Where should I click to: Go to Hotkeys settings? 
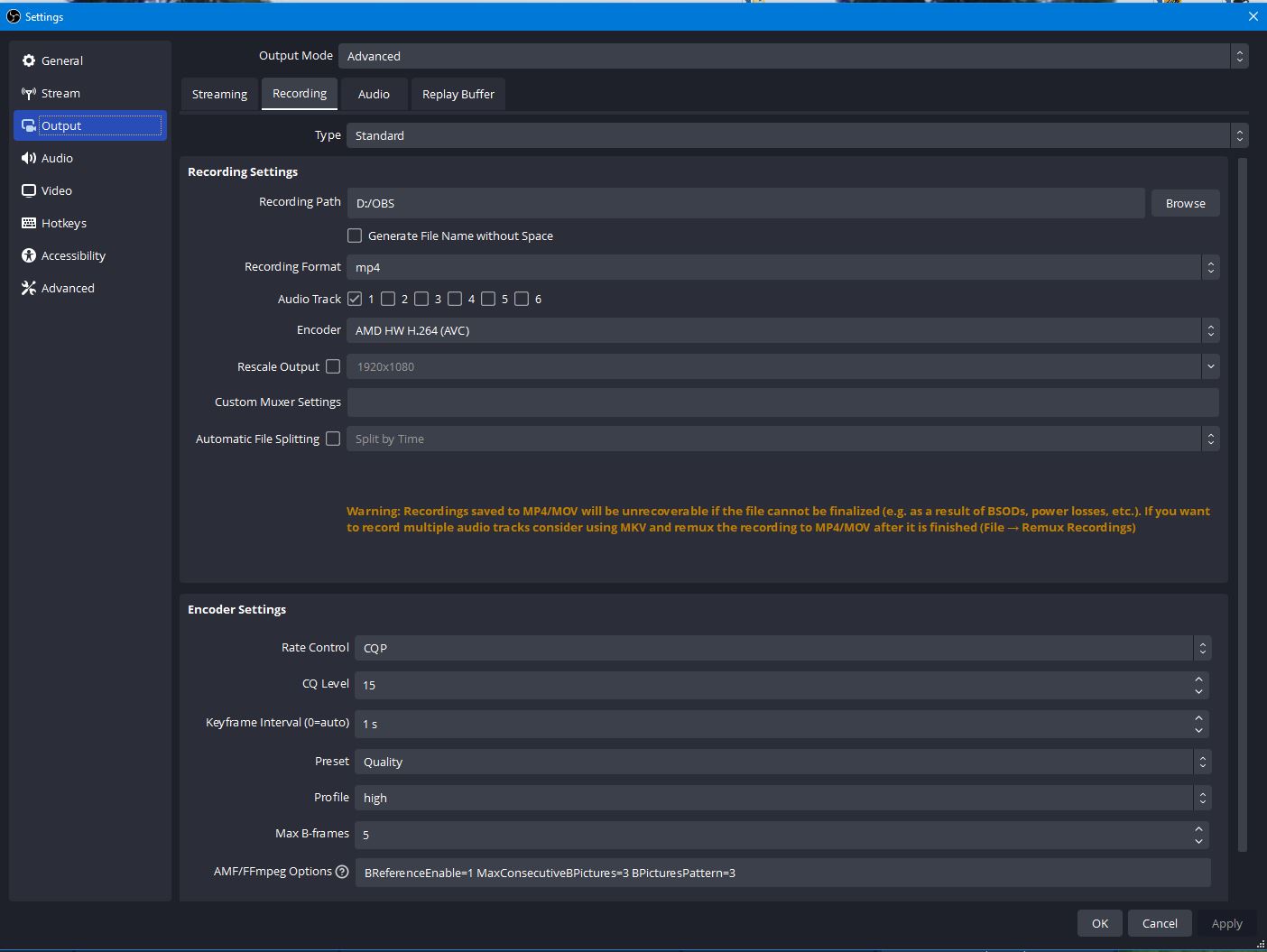coord(90,223)
